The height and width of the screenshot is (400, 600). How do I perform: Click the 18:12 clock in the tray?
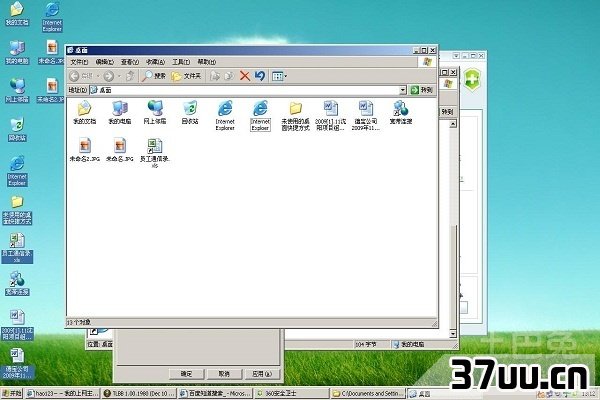[589, 394]
